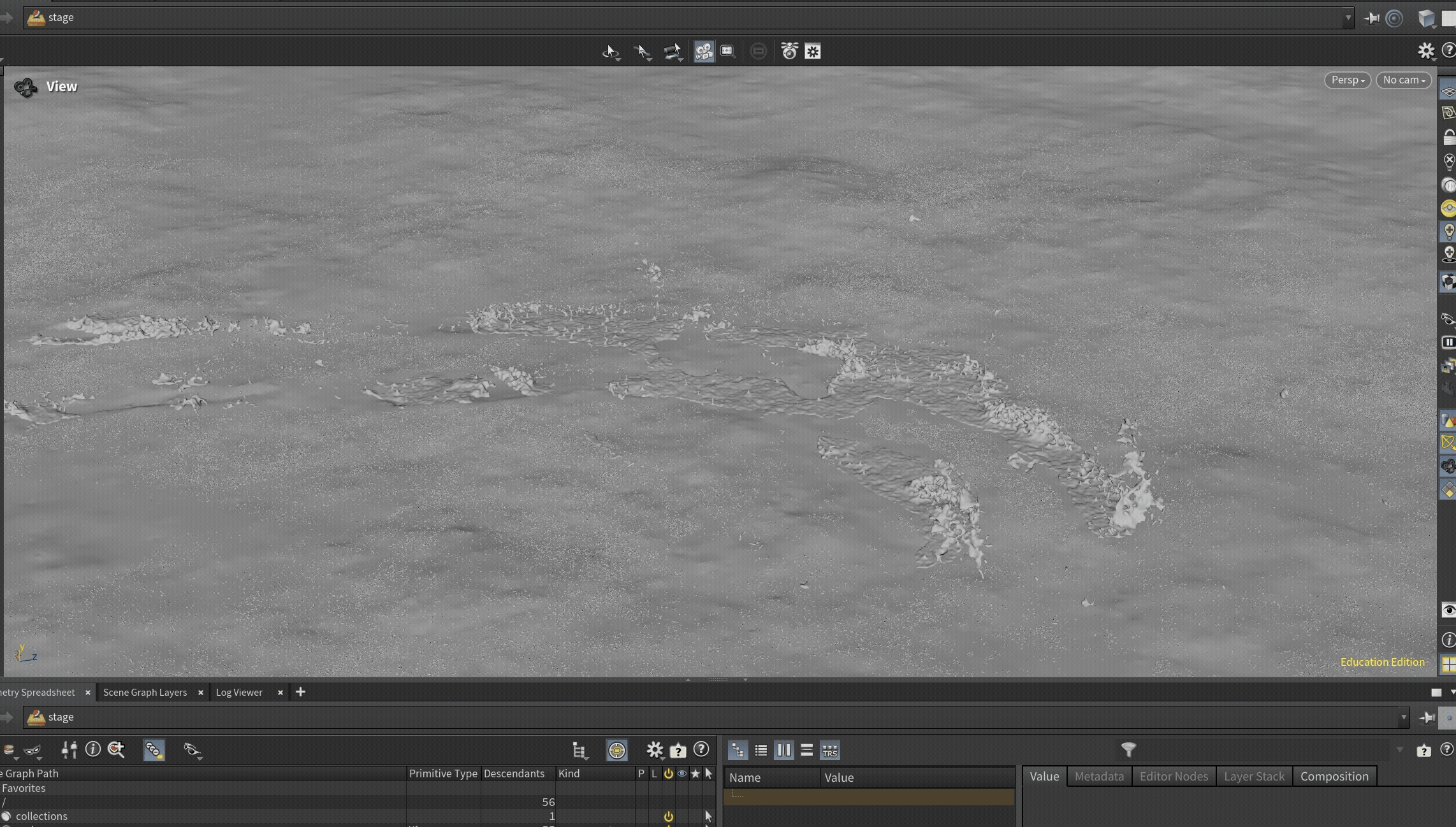
Task: Click the viewport sync icon above the tree
Action: point(617,751)
